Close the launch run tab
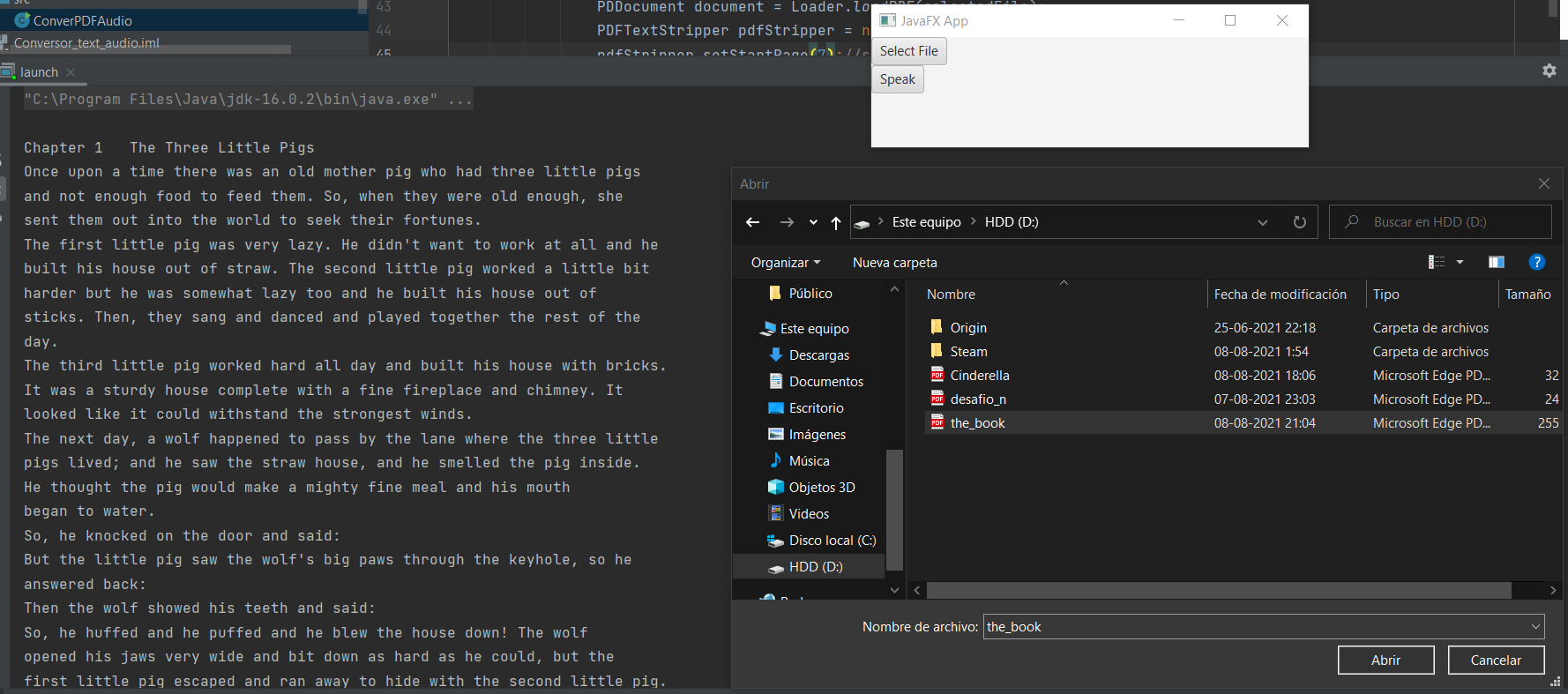 71,72
